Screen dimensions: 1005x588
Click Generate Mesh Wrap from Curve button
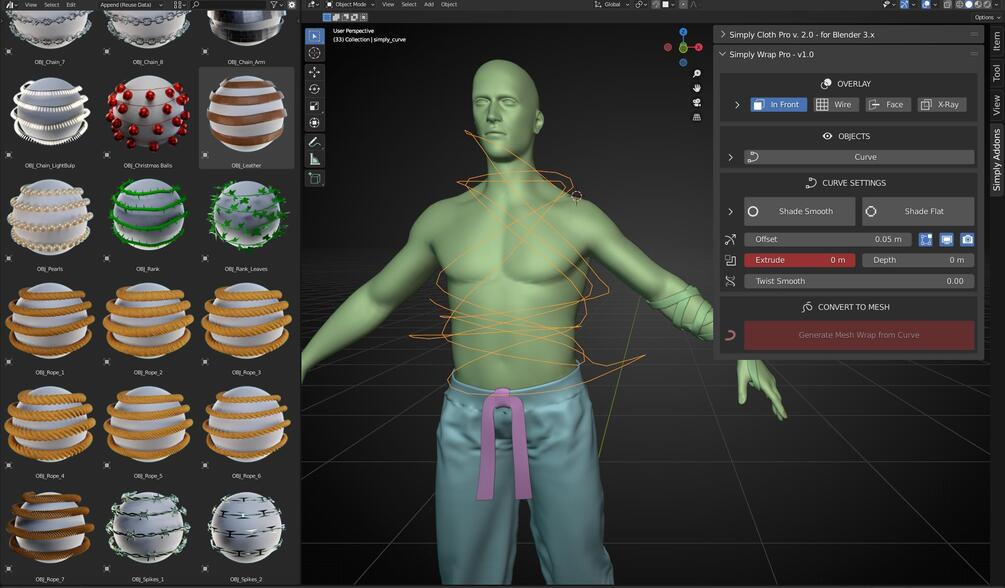point(859,335)
